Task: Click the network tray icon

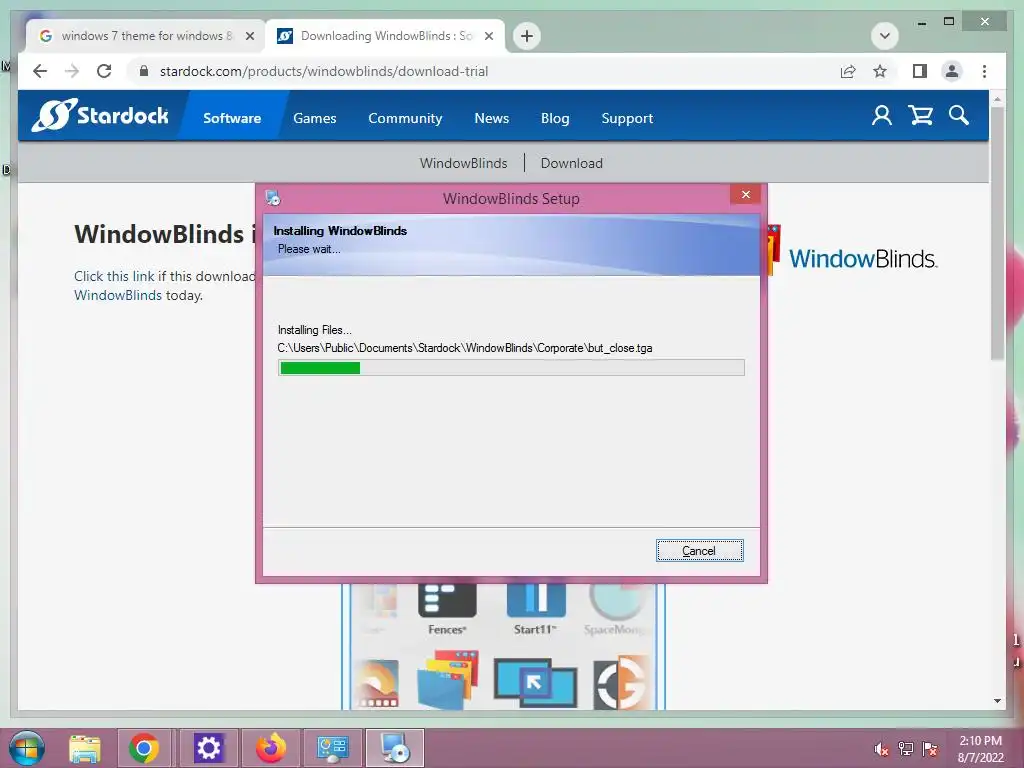Action: point(905,749)
